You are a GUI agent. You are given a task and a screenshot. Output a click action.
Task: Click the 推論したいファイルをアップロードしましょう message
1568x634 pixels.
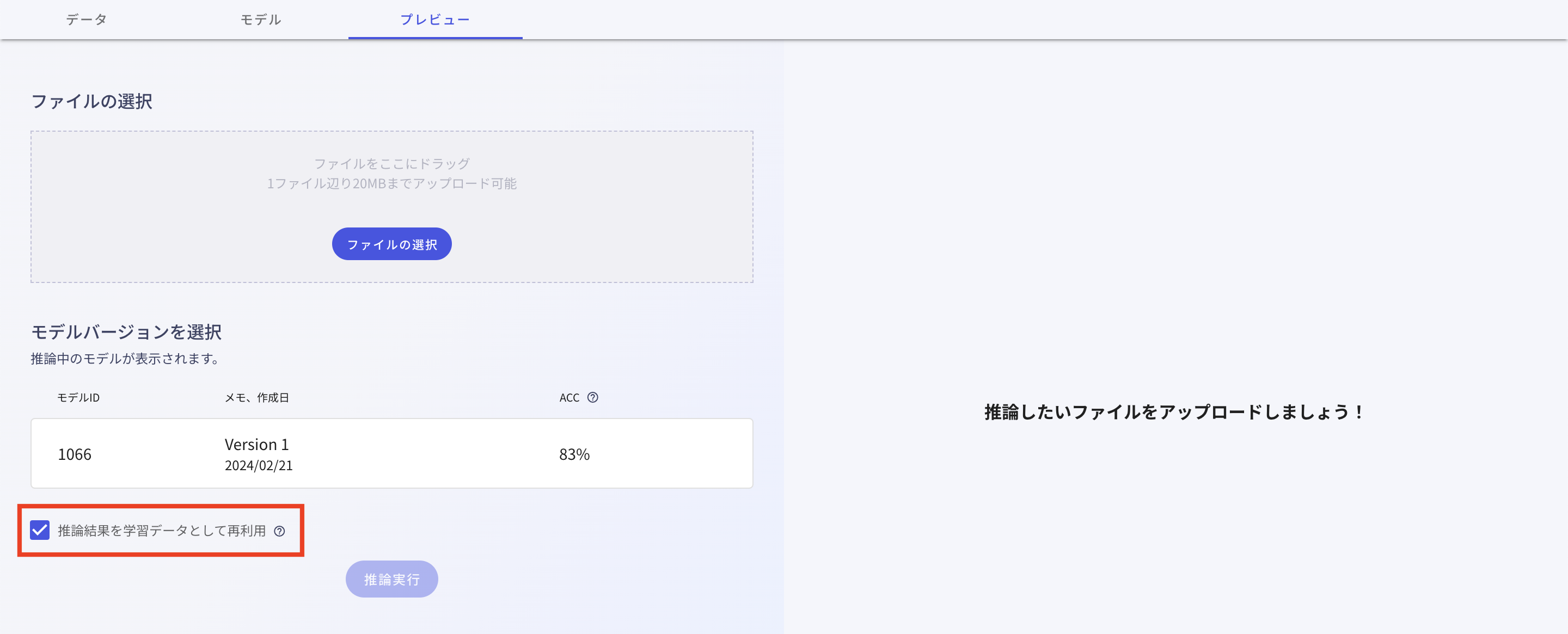point(1172,411)
